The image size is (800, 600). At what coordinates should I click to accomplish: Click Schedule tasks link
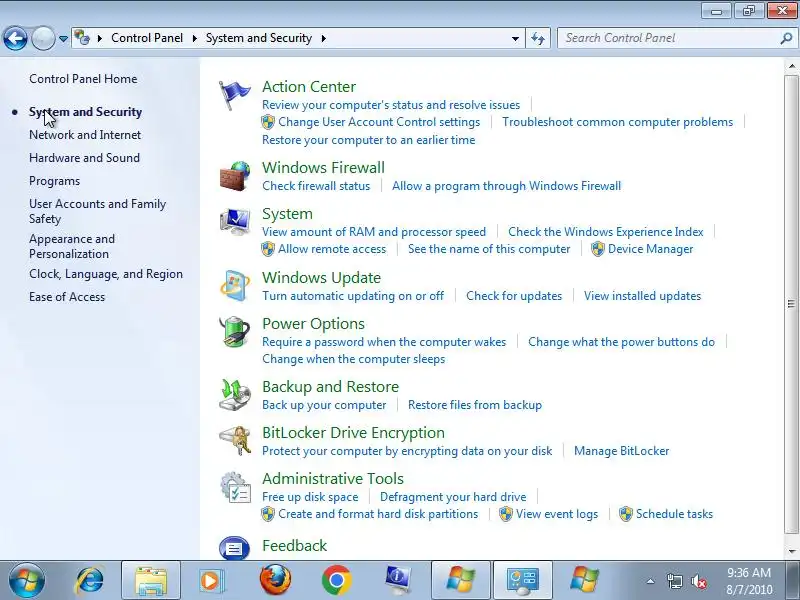coord(674,514)
